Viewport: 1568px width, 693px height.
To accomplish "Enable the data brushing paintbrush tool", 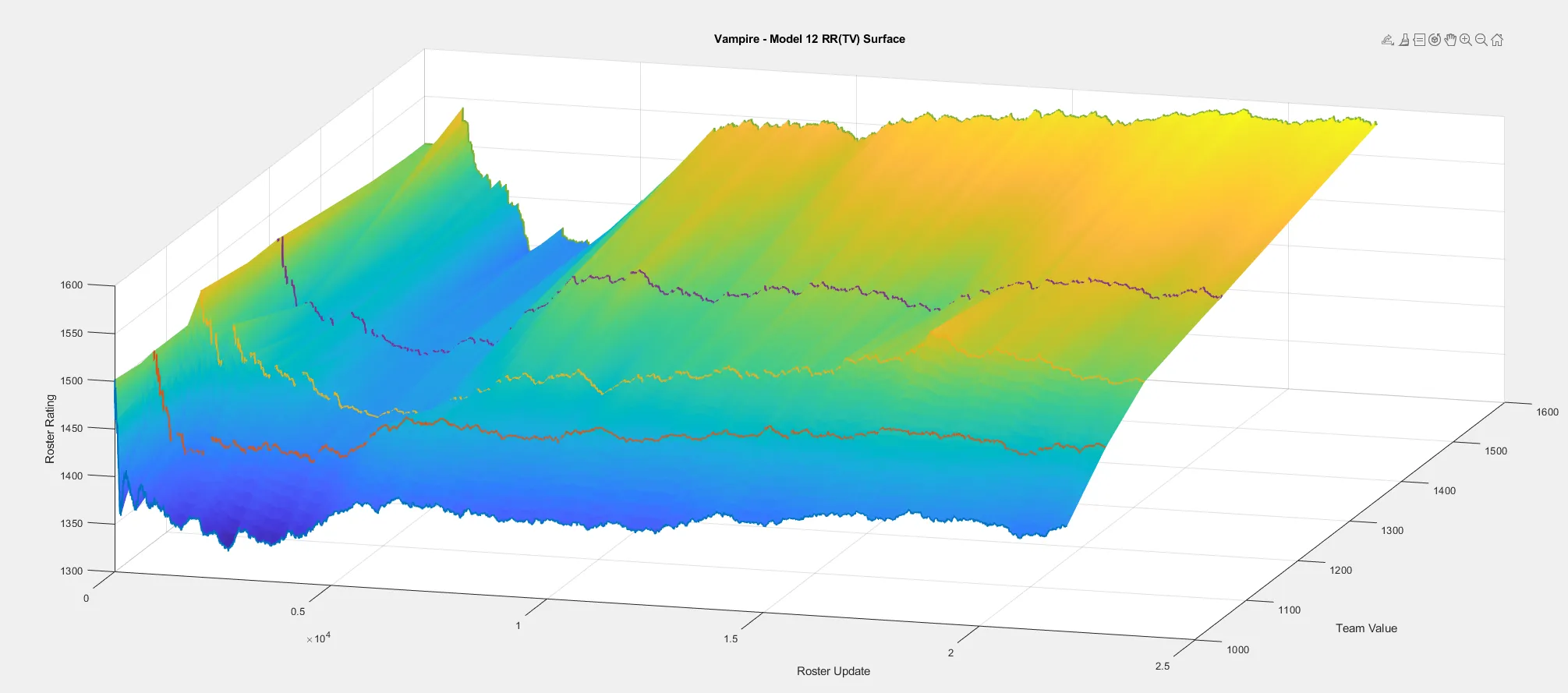I will coord(1404,40).
